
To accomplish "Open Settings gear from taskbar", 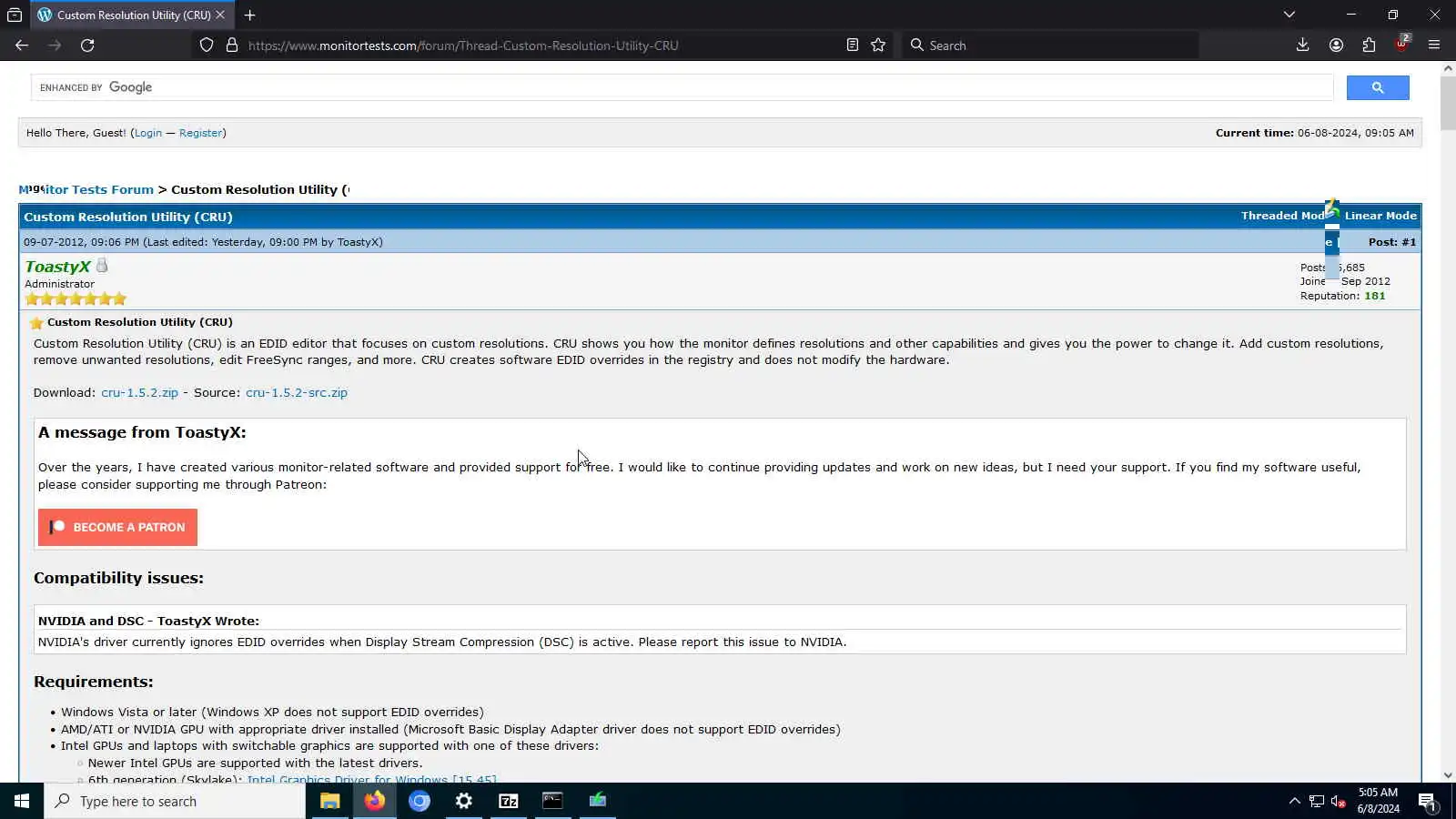I will [x=463, y=801].
